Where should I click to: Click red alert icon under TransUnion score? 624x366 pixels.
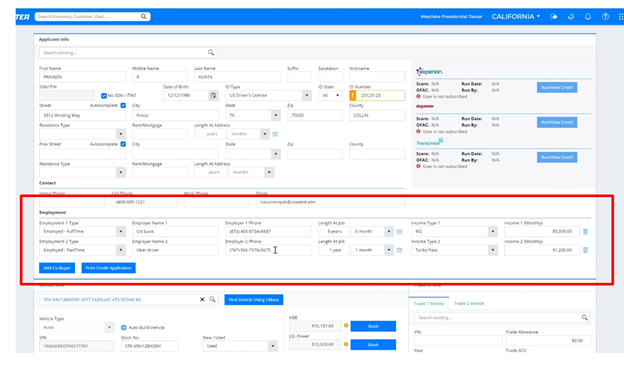coord(418,166)
